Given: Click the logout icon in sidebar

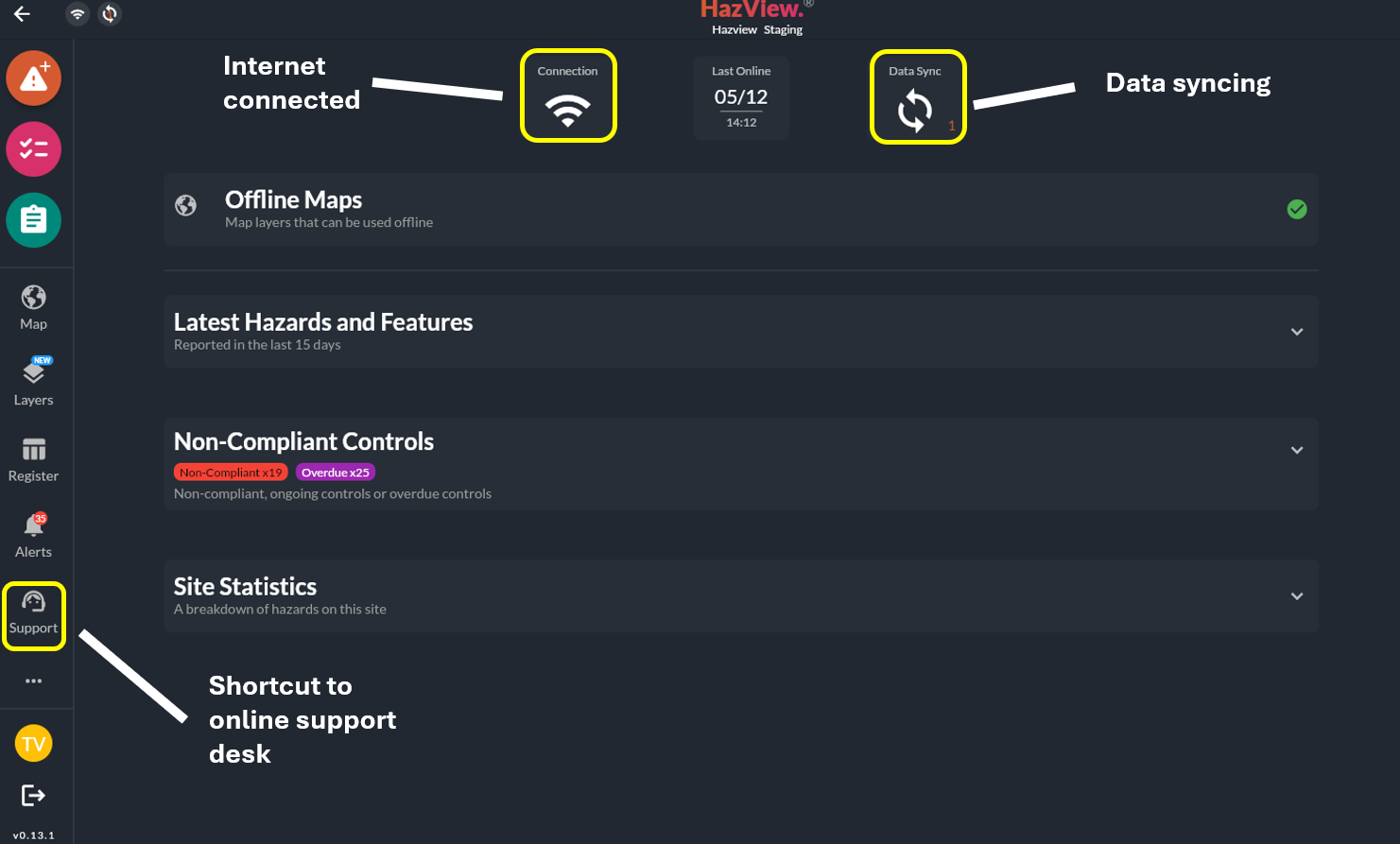Looking at the screenshot, I should (33, 795).
